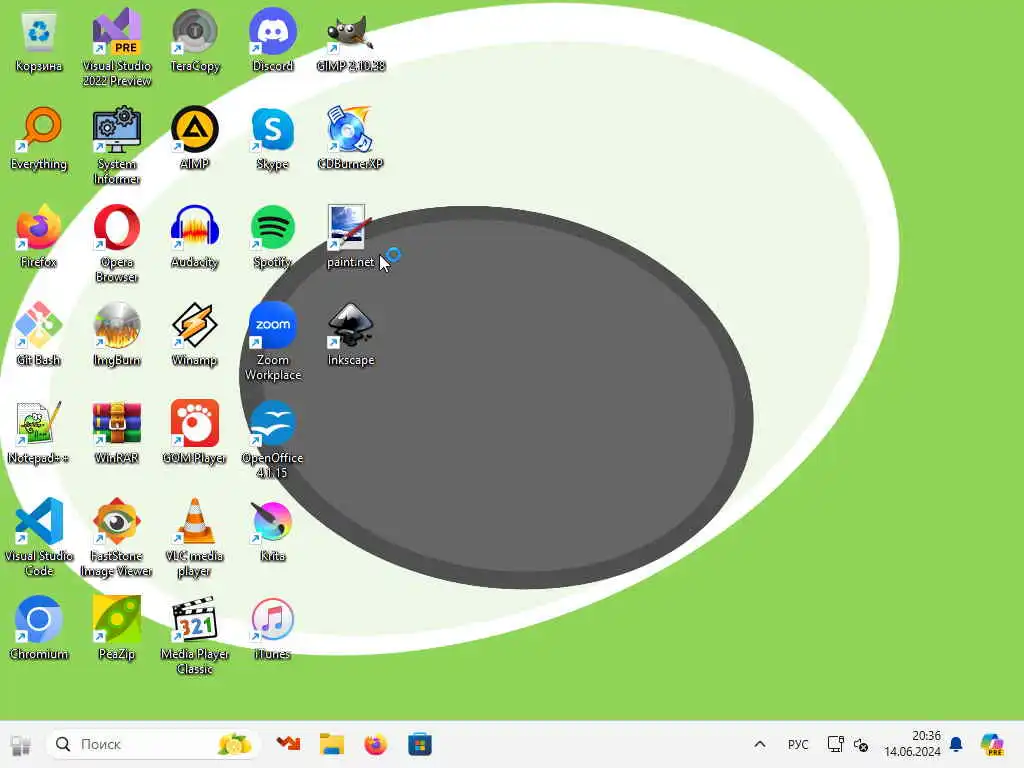The image size is (1024, 768).
Task: Expand hidden system tray icons chevron
Action: pyautogui.click(x=760, y=744)
